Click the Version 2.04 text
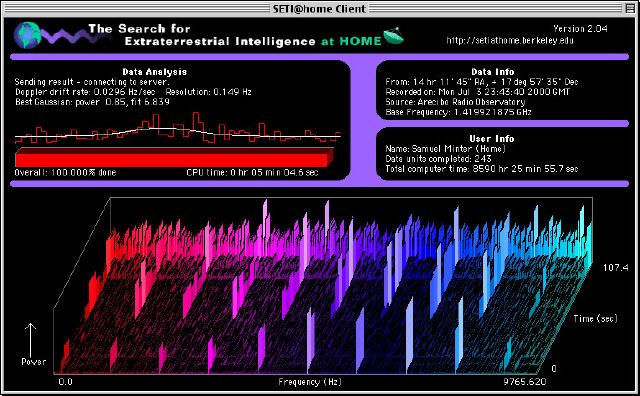640x396 pixels. click(x=580, y=29)
